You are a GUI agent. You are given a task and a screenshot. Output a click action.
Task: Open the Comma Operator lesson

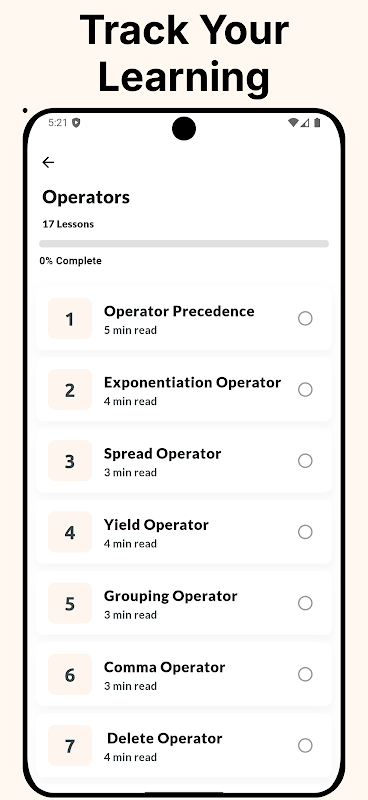[x=184, y=674]
